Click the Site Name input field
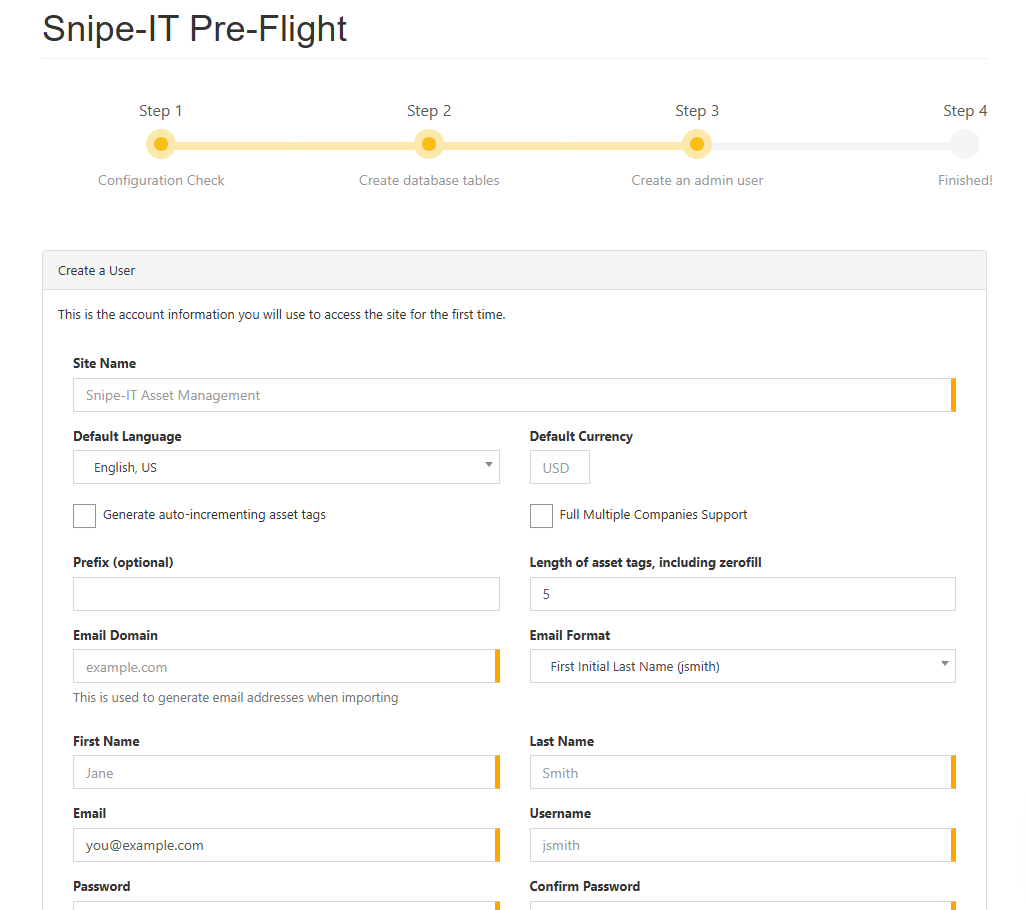Image resolution: width=1026 pixels, height=910 pixels. point(512,395)
